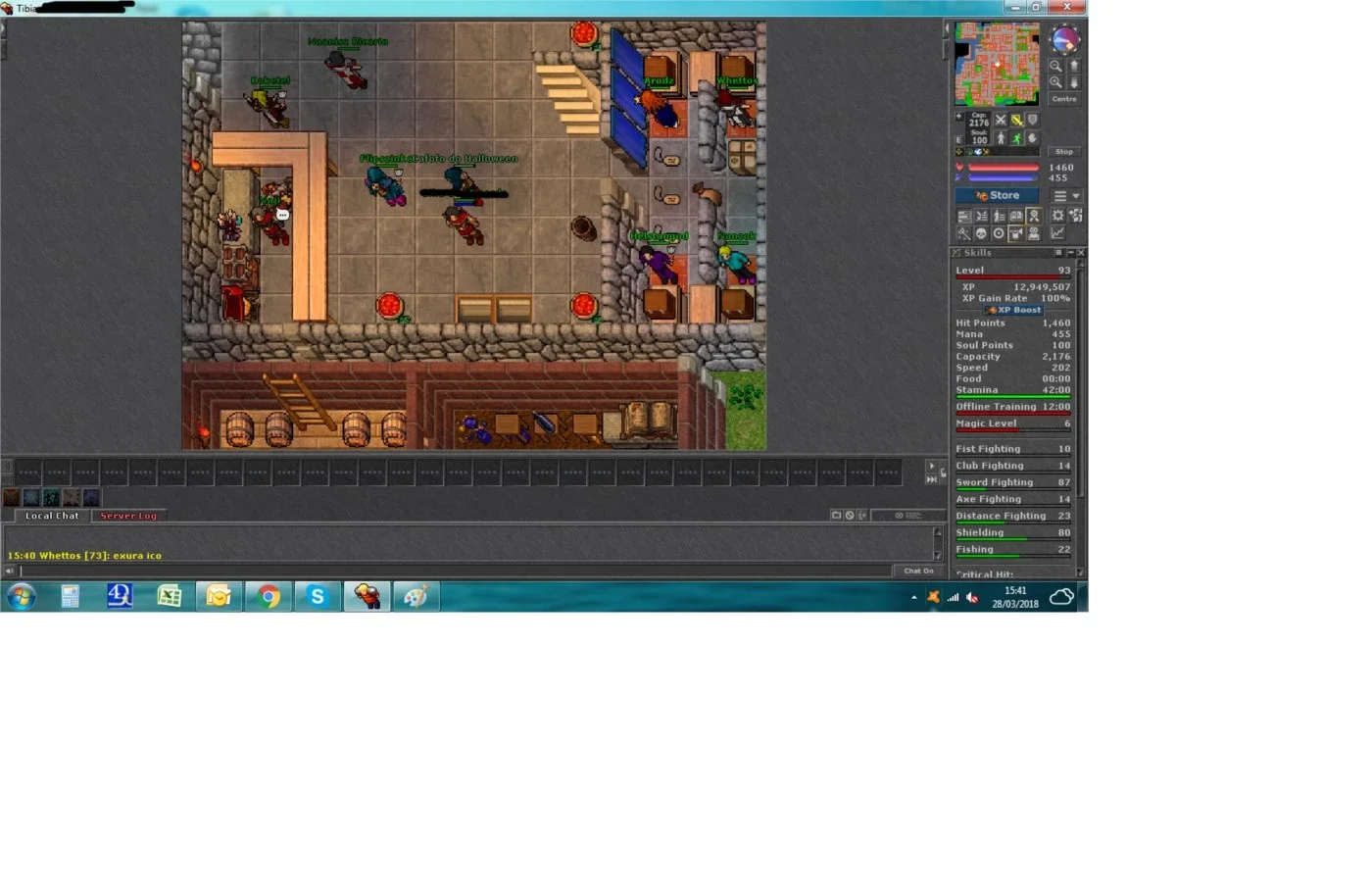Show hidden system tray icons

point(914,597)
